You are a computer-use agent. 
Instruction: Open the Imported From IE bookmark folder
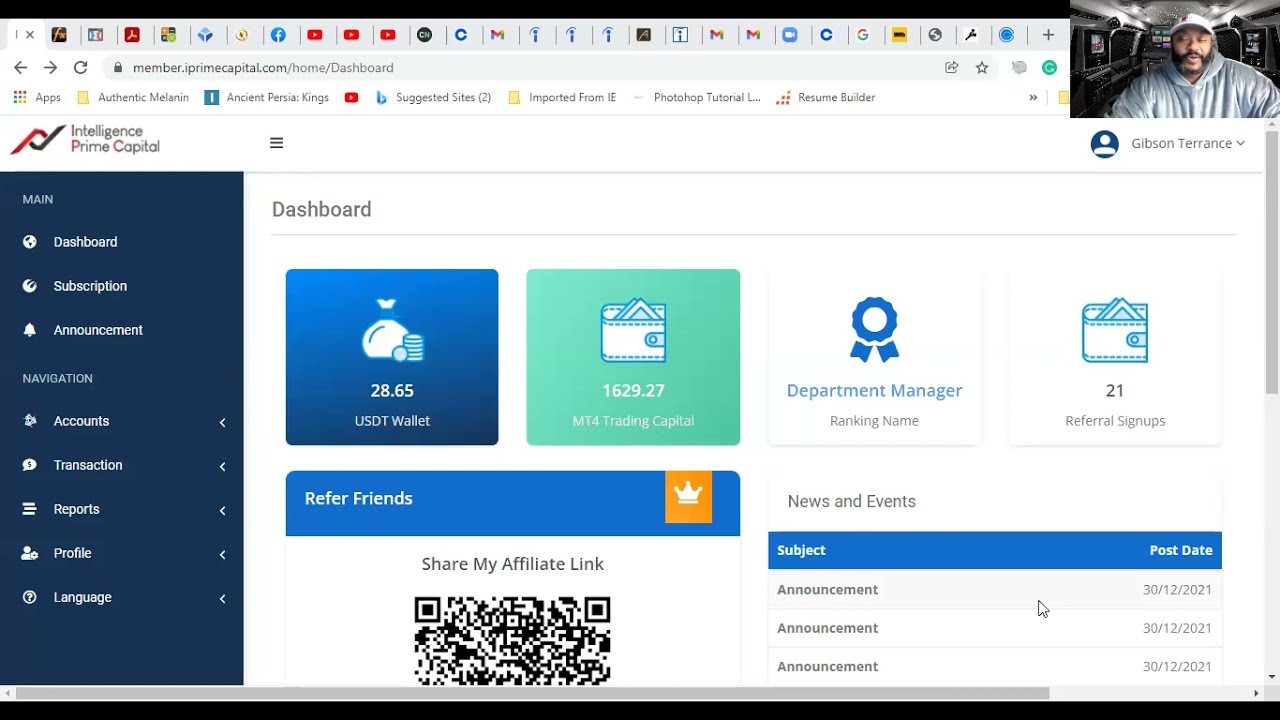[x=562, y=97]
